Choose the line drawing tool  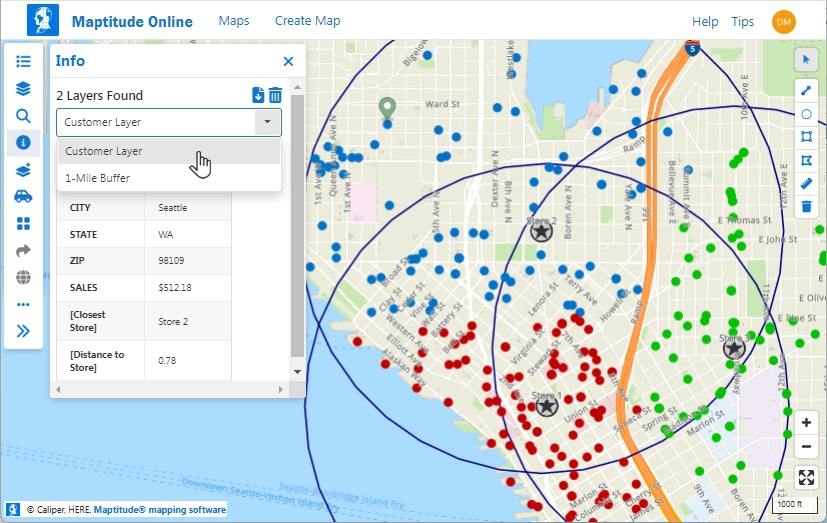[x=806, y=90]
